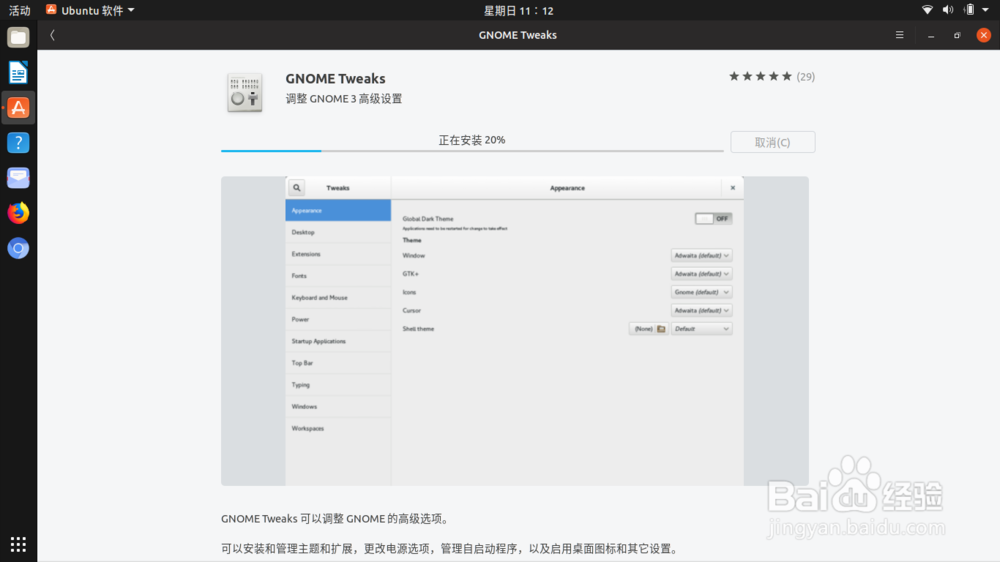Select Fonts in Tweaks sidebar

click(338, 276)
